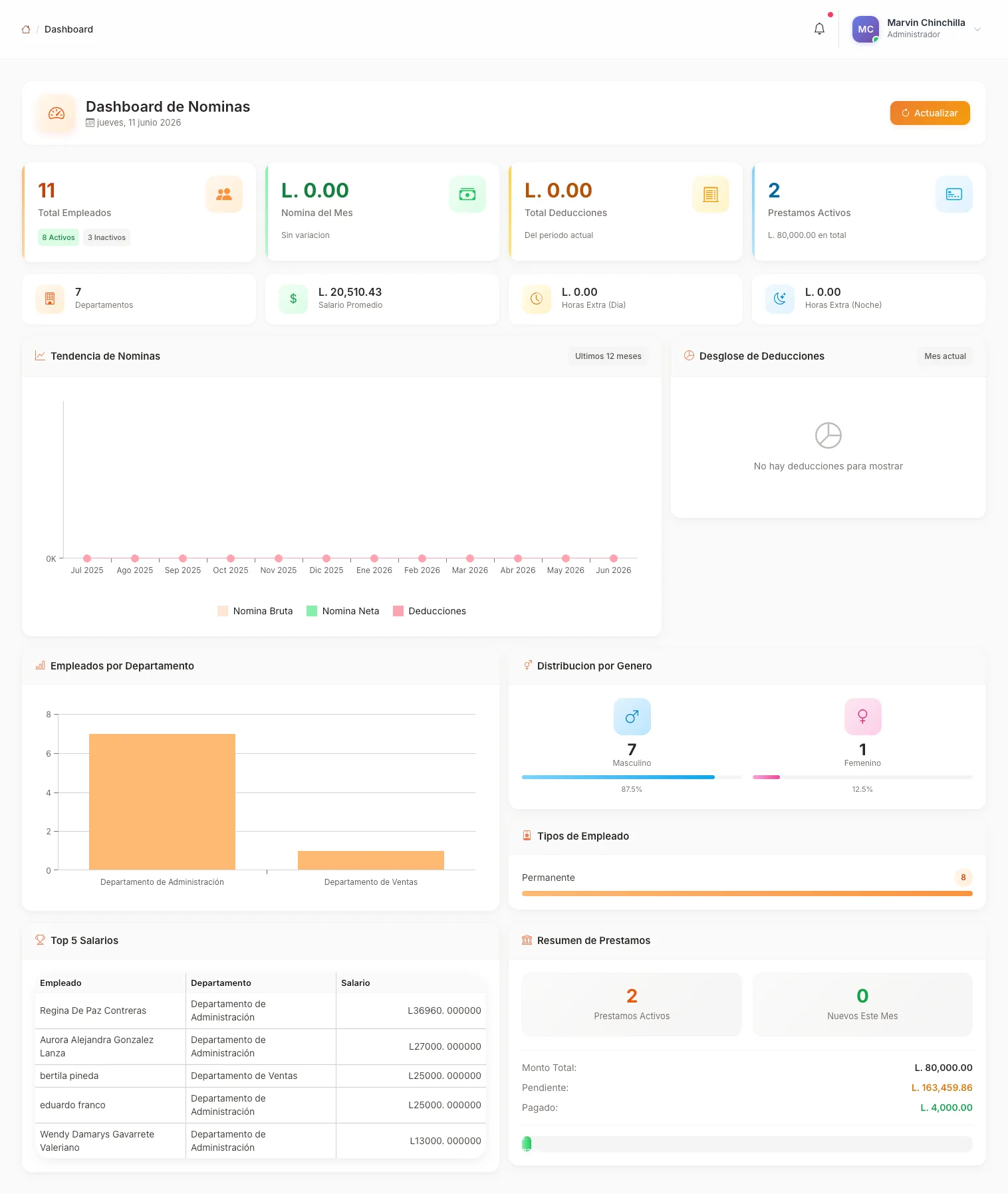Click the home icon in breadcrumb
The height and width of the screenshot is (1194, 1008).
click(26, 29)
